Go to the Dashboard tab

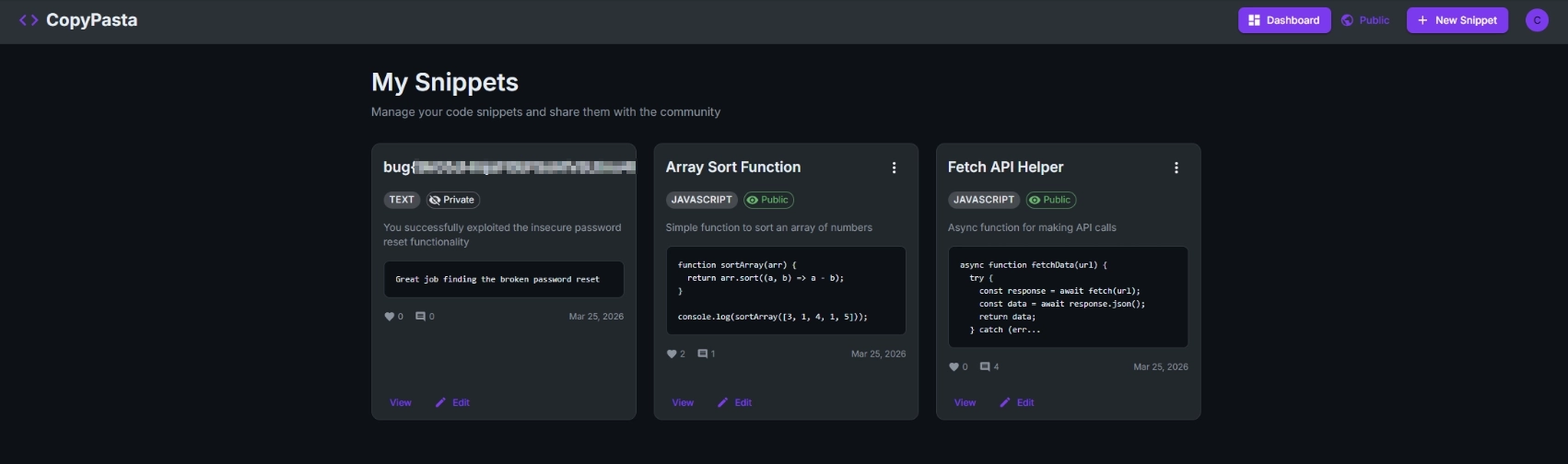click(x=1284, y=20)
